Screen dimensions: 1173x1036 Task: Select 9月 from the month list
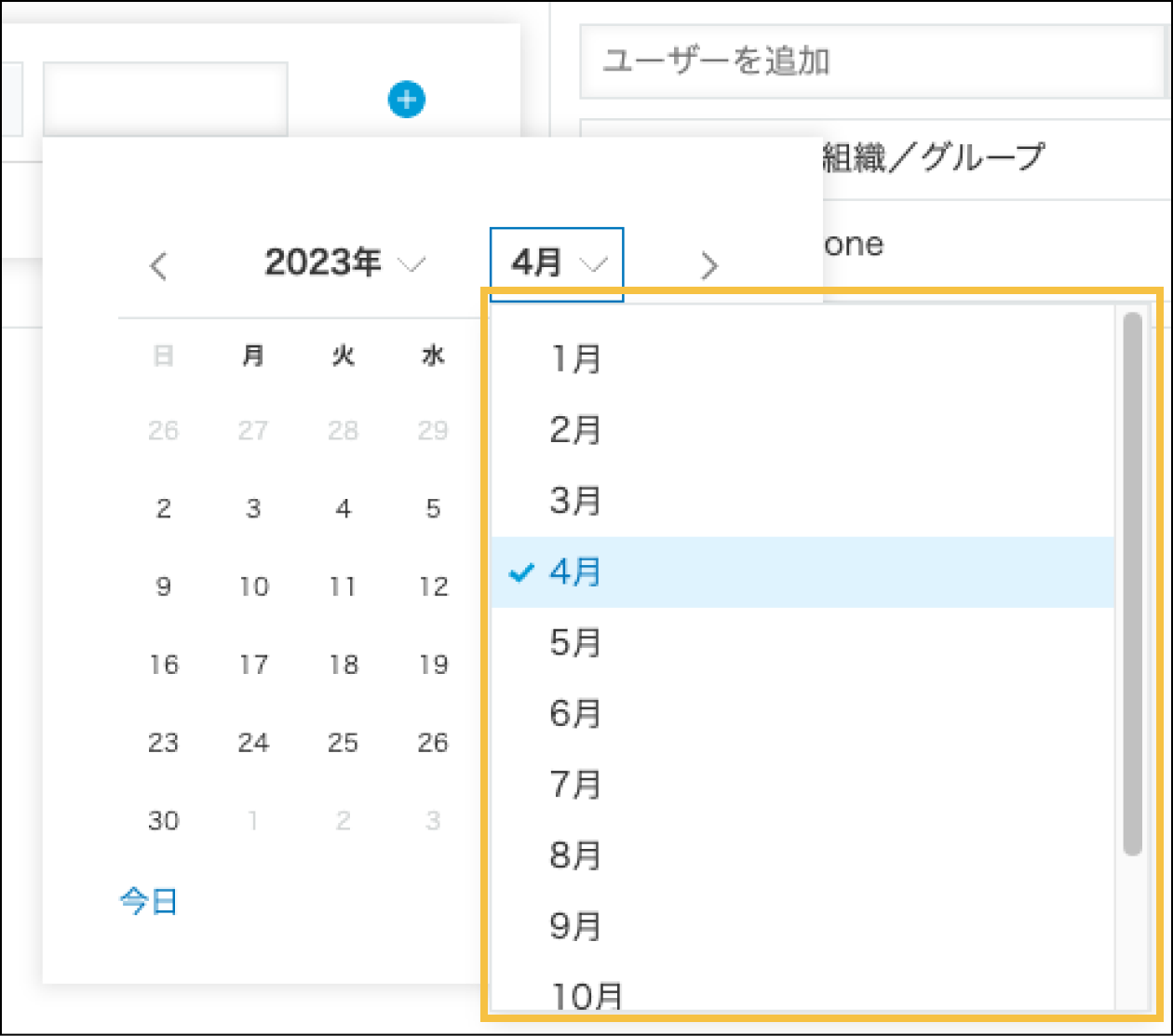point(575,926)
